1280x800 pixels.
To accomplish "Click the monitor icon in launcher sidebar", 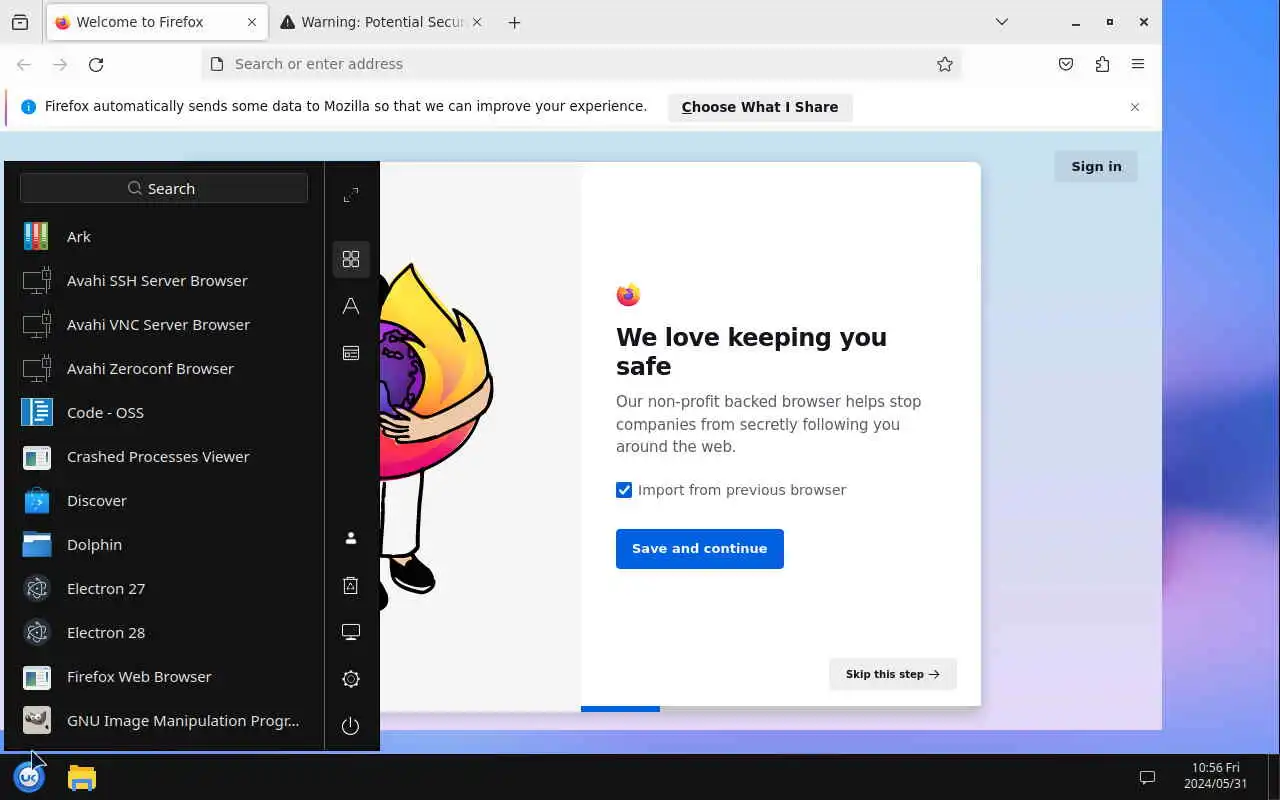I will (x=351, y=632).
